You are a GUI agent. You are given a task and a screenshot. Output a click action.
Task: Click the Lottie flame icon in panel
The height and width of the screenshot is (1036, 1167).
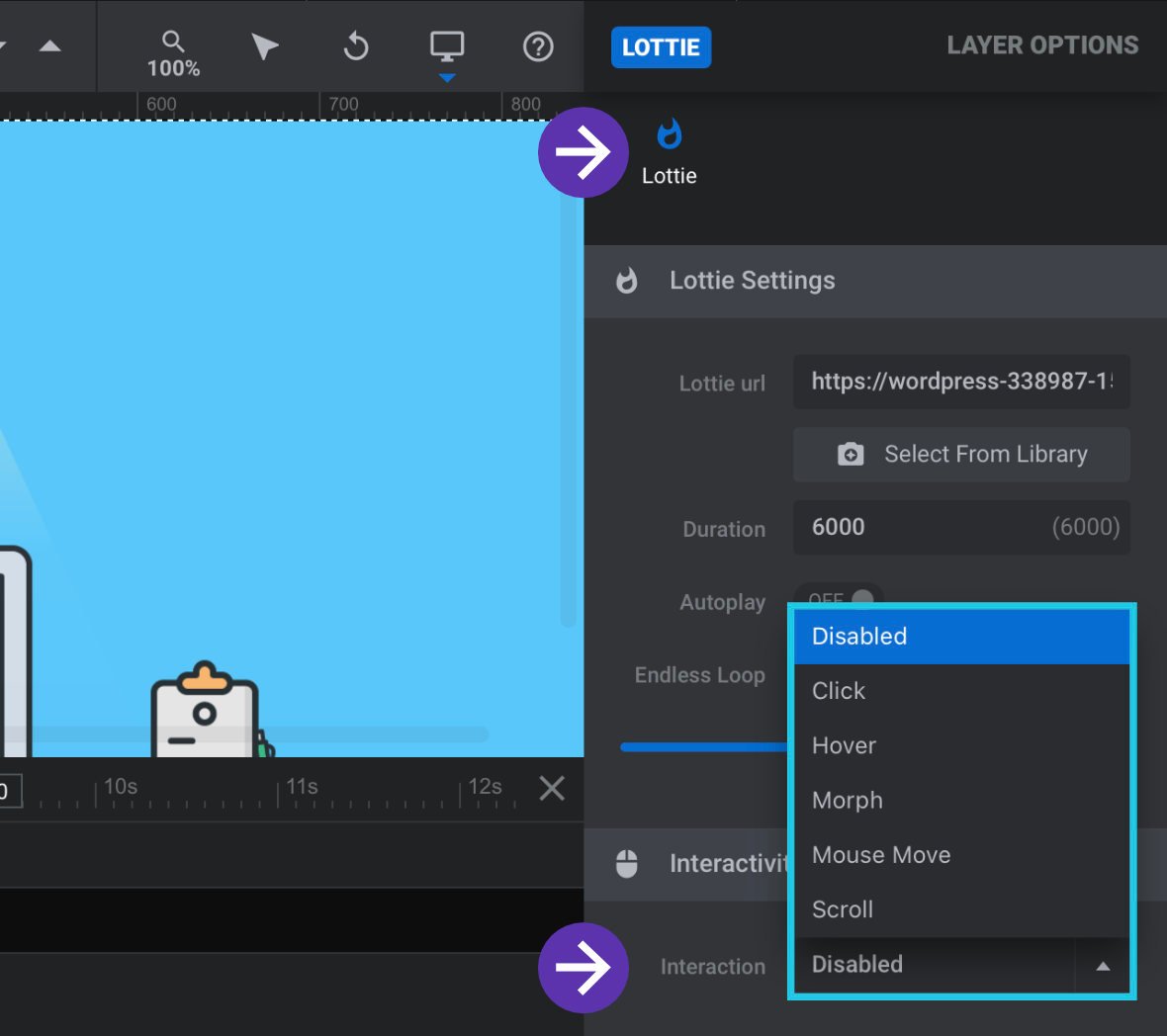pos(670,134)
